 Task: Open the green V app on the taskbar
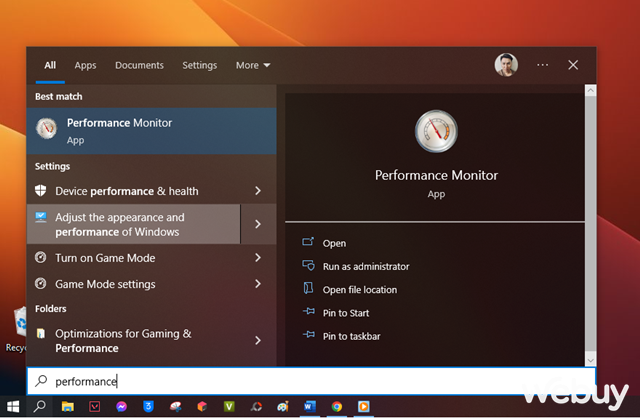coord(229,407)
